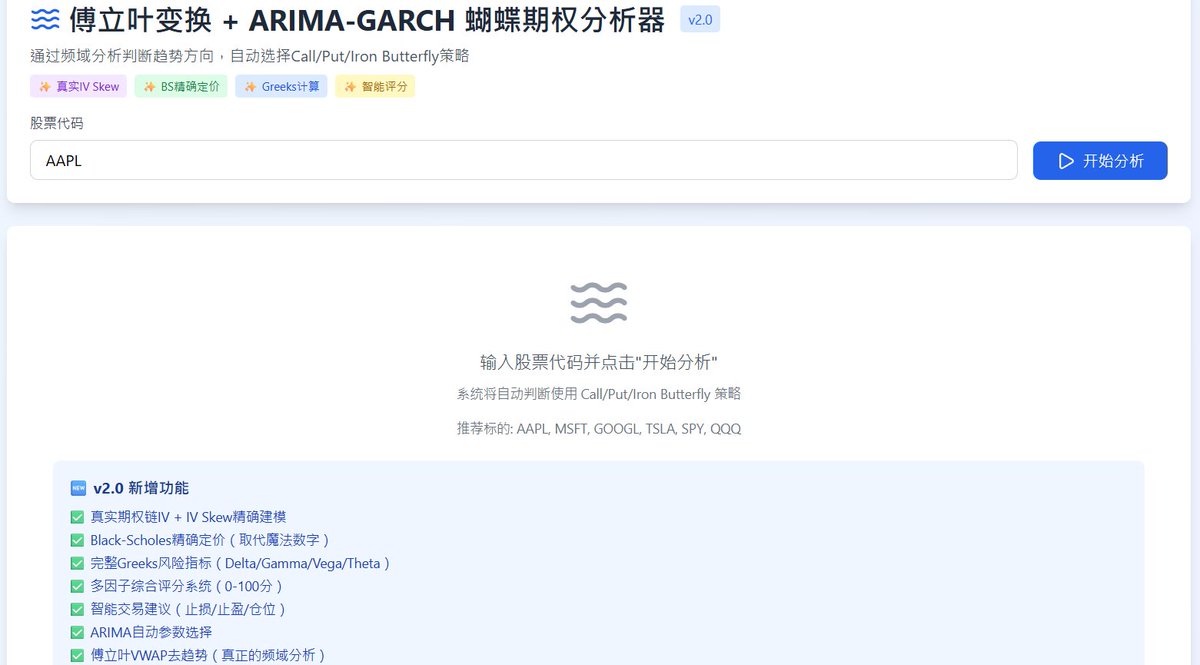Viewport: 1200px width, 665px height.
Task: Click the green check icon for 真实期权链IV
Action: [x=77, y=517]
